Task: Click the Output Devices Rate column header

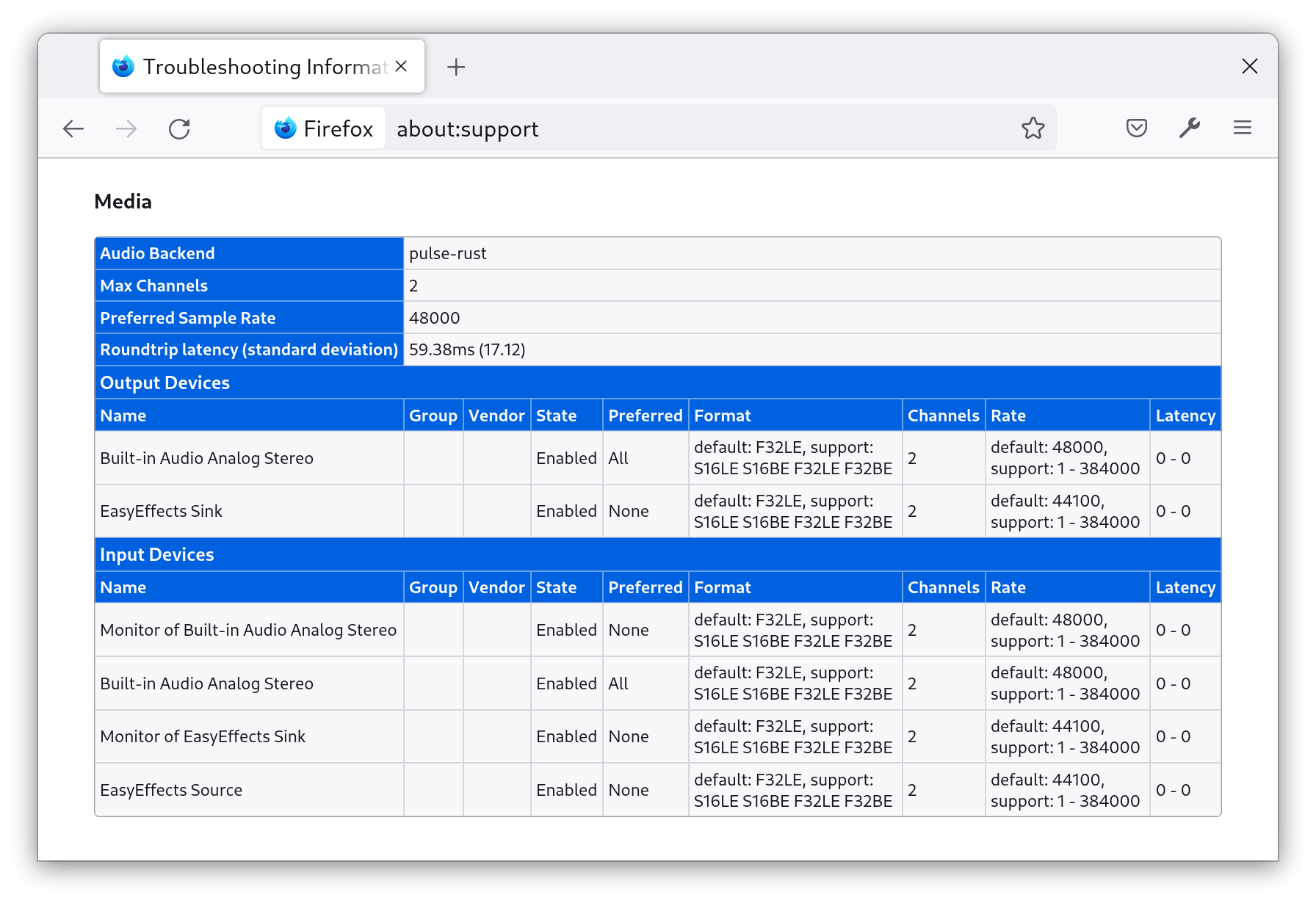Action: 1068,416
